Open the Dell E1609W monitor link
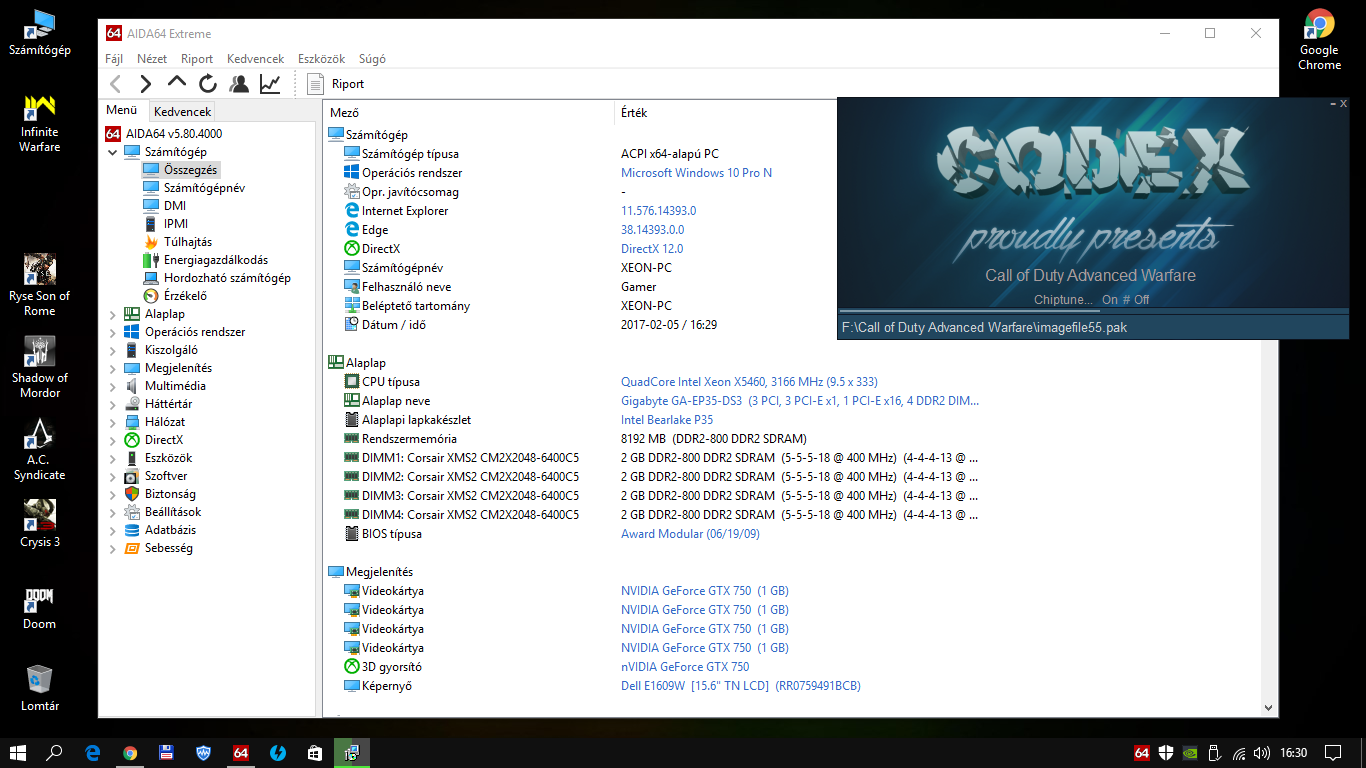Image resolution: width=1366 pixels, height=768 pixels. (x=741, y=686)
